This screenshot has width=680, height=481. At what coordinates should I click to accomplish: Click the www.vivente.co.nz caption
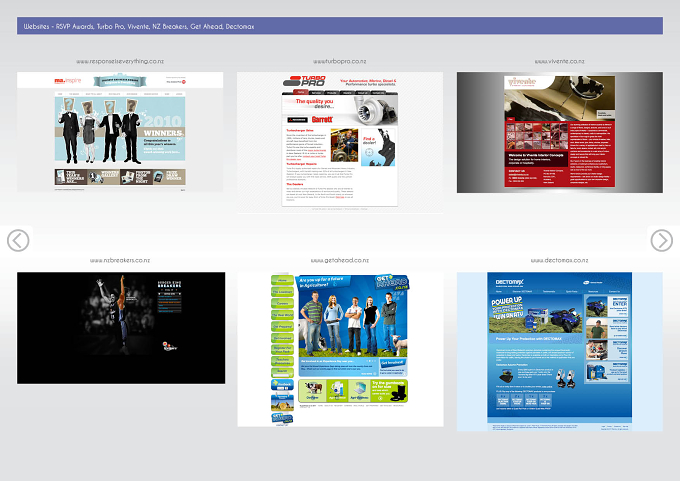tap(559, 62)
